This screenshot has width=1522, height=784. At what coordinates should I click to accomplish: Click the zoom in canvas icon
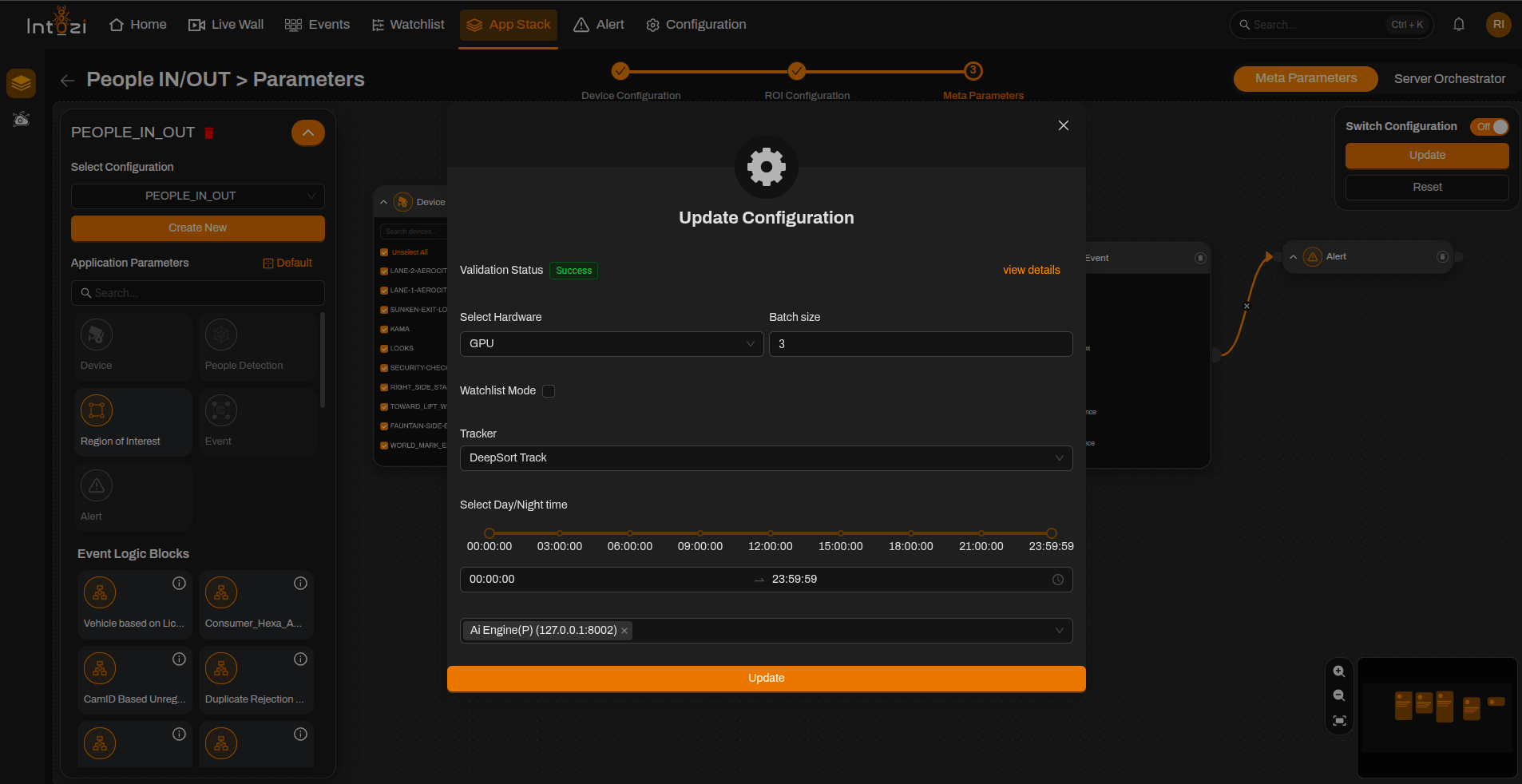1339,671
